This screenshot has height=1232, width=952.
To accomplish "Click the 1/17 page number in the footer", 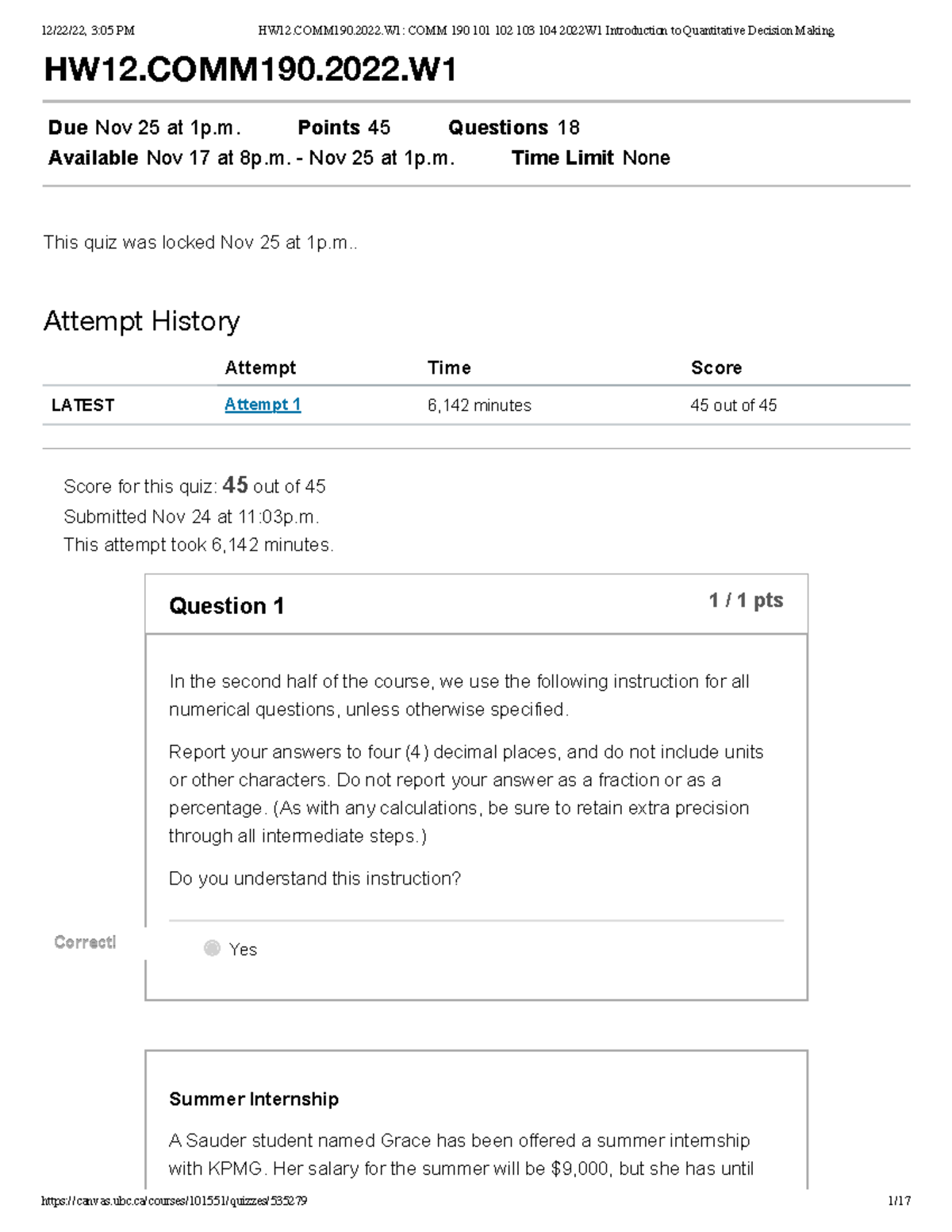I will tap(899, 1201).
